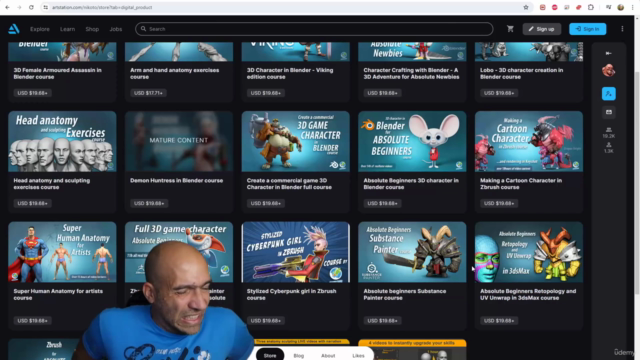640x360 pixels.
Task: Click the Sign up button
Action: (542, 29)
